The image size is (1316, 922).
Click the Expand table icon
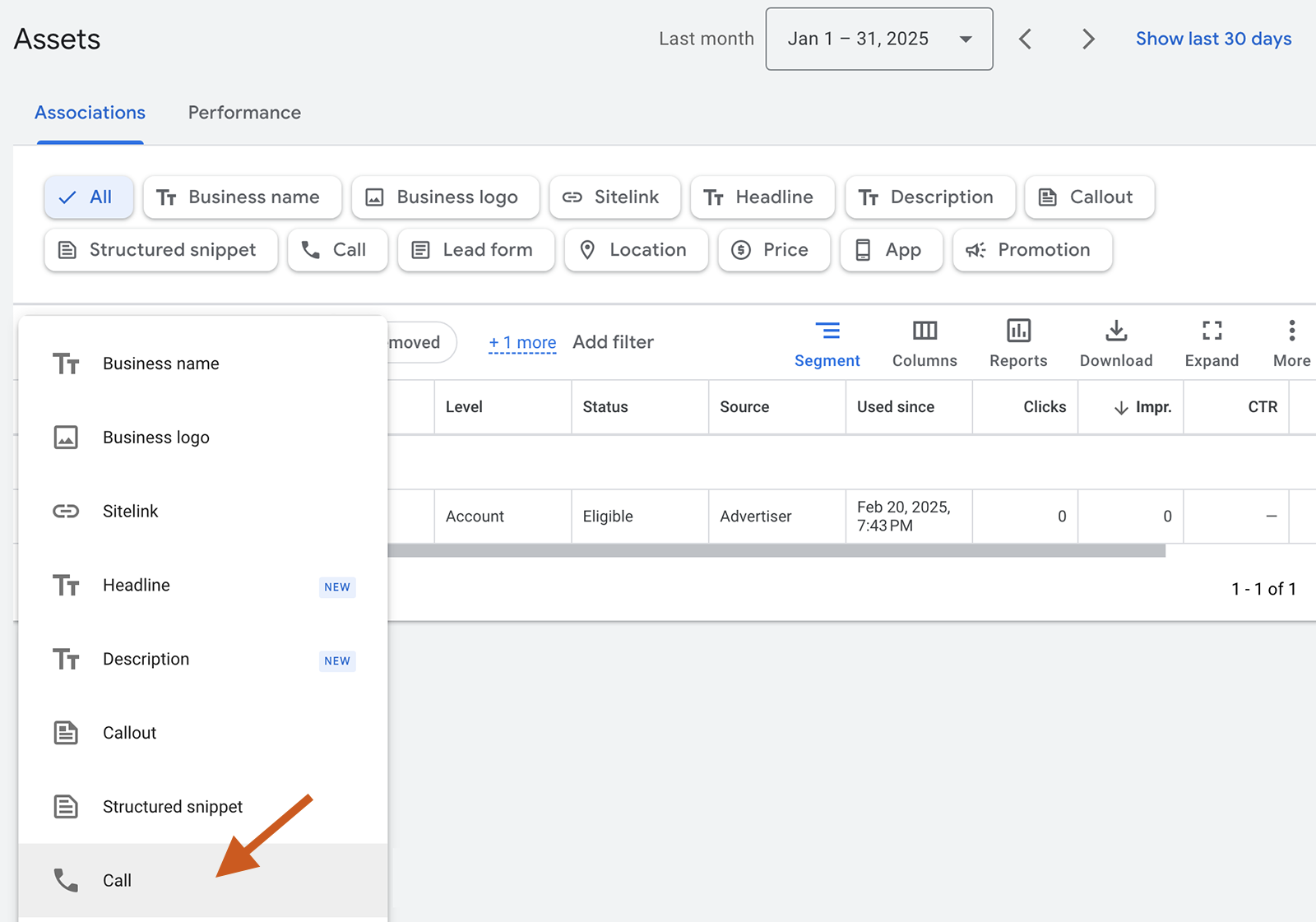[x=1212, y=344]
